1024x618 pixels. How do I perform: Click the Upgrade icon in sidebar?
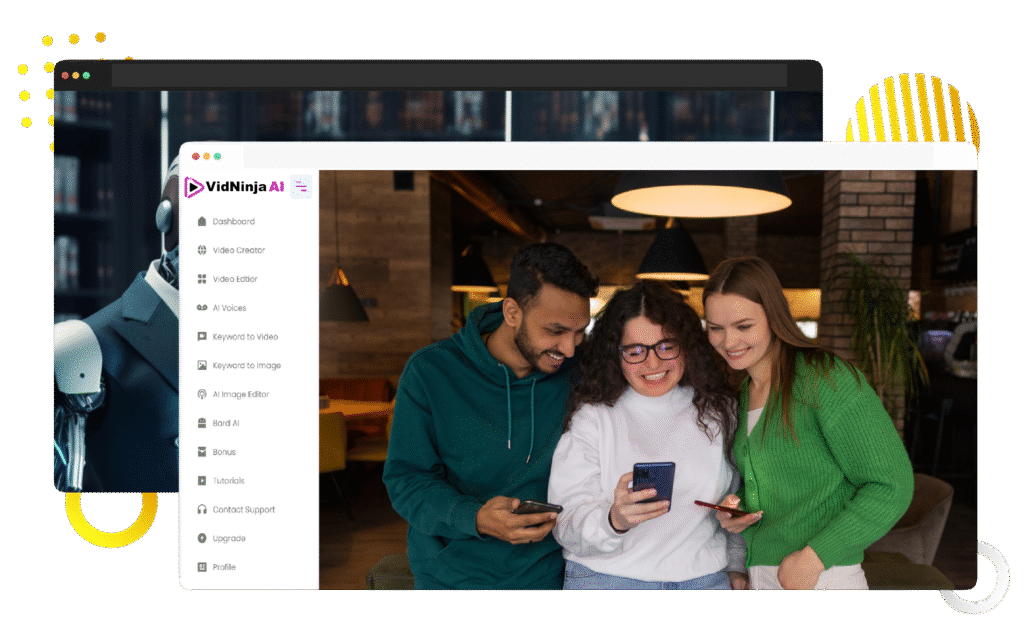[x=202, y=539]
